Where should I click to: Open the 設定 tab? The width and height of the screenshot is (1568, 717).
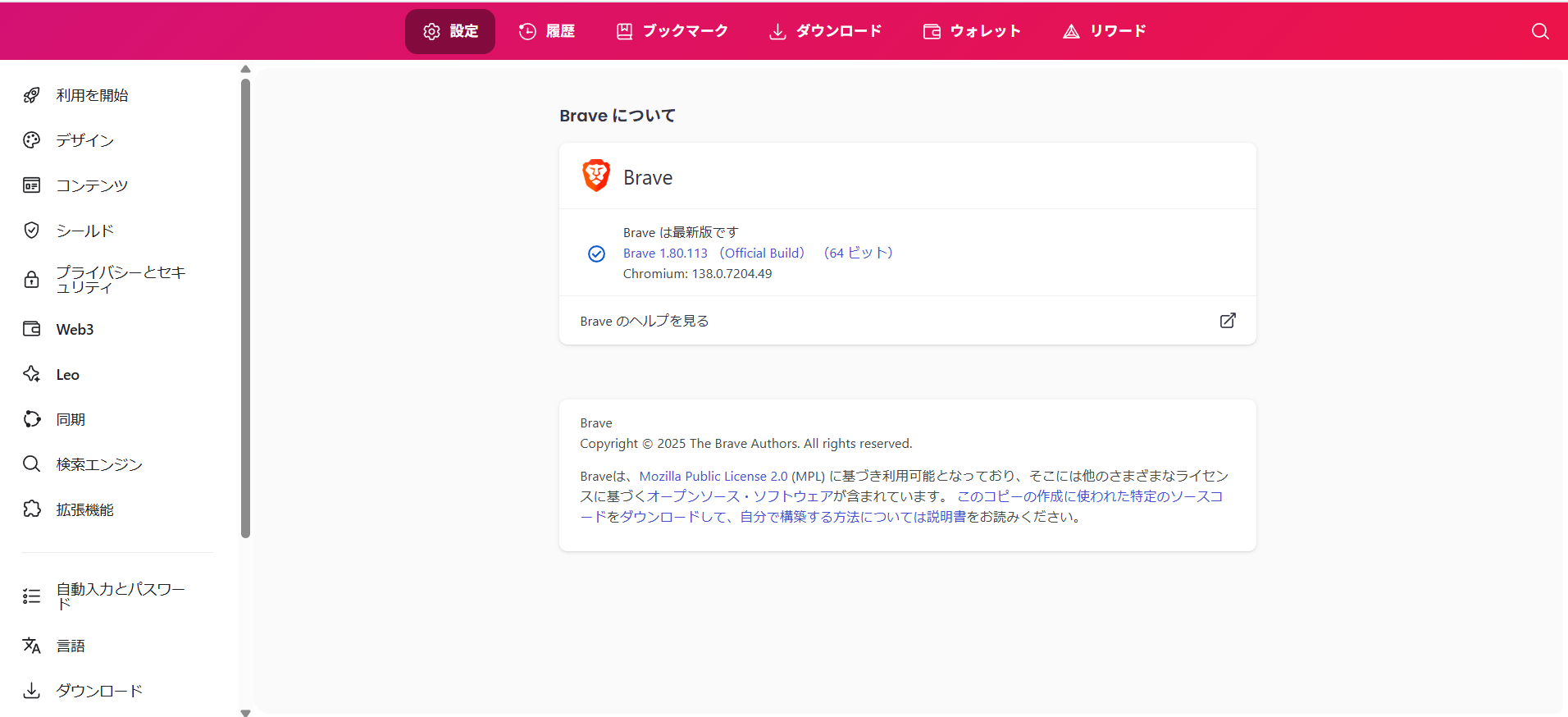coord(450,31)
